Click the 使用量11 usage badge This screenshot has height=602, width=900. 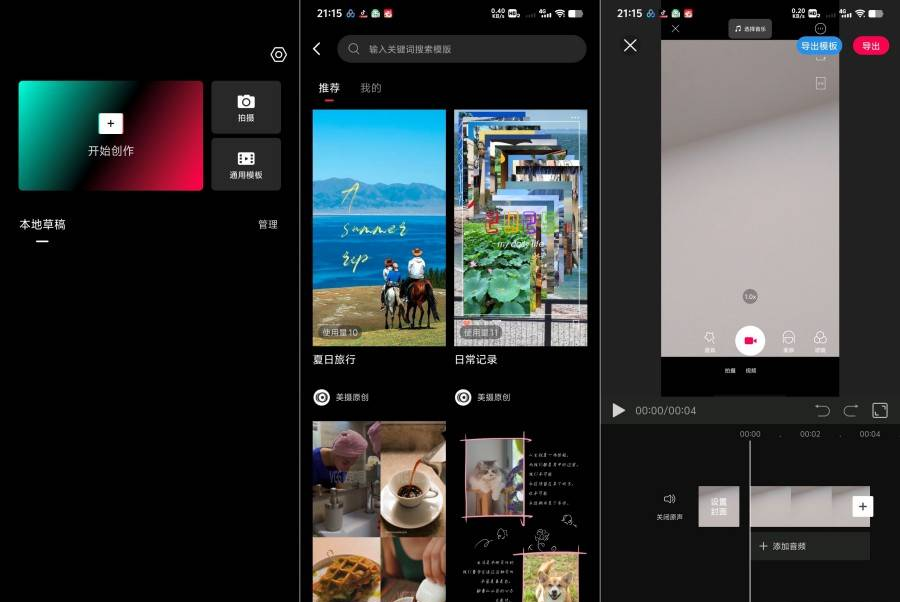tap(481, 332)
